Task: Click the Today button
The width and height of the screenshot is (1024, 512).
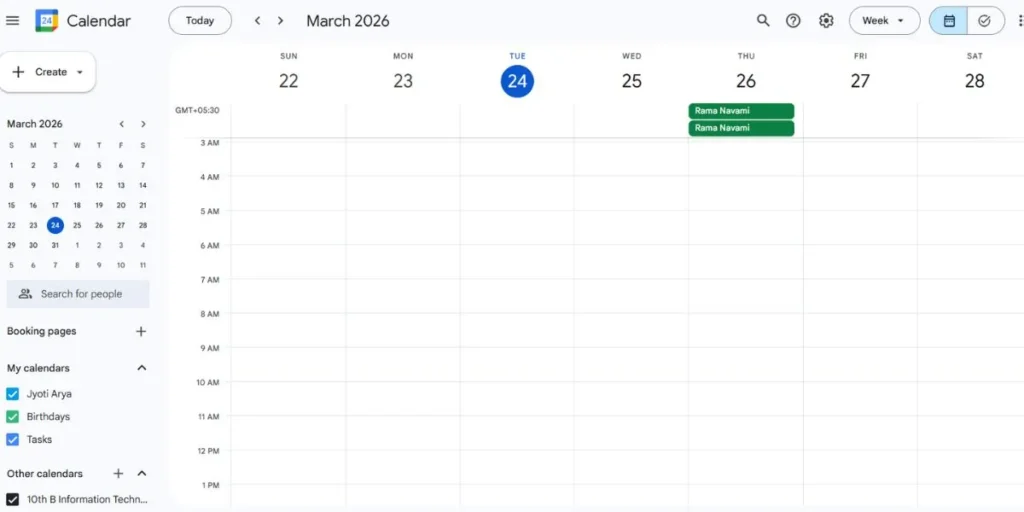Action: (x=200, y=21)
